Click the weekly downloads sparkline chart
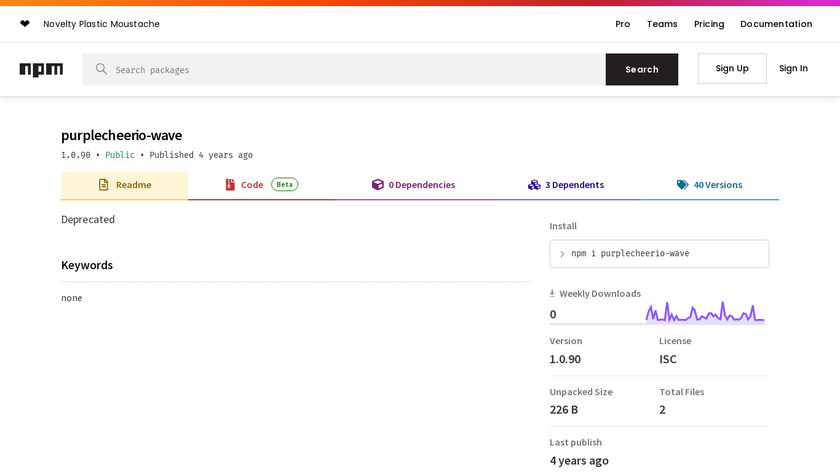 coord(705,313)
